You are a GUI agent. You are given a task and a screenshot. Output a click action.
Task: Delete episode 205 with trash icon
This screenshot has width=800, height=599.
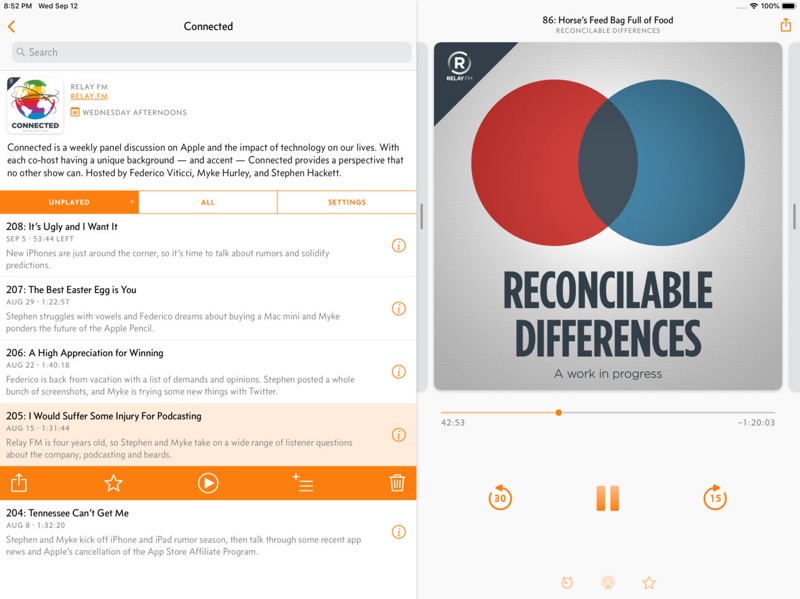point(397,483)
